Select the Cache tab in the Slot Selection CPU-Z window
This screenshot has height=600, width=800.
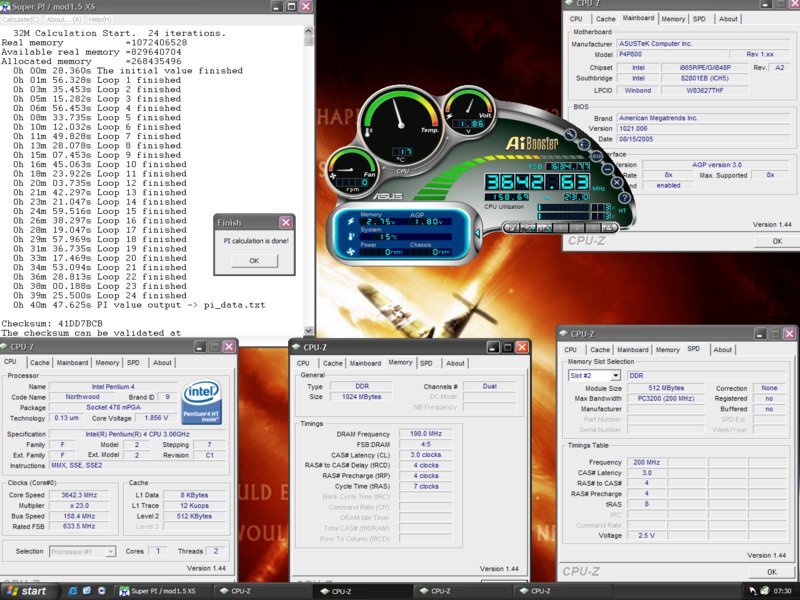pos(600,350)
